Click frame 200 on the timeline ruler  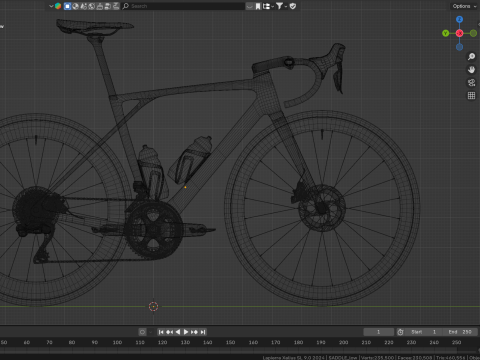[343, 342]
